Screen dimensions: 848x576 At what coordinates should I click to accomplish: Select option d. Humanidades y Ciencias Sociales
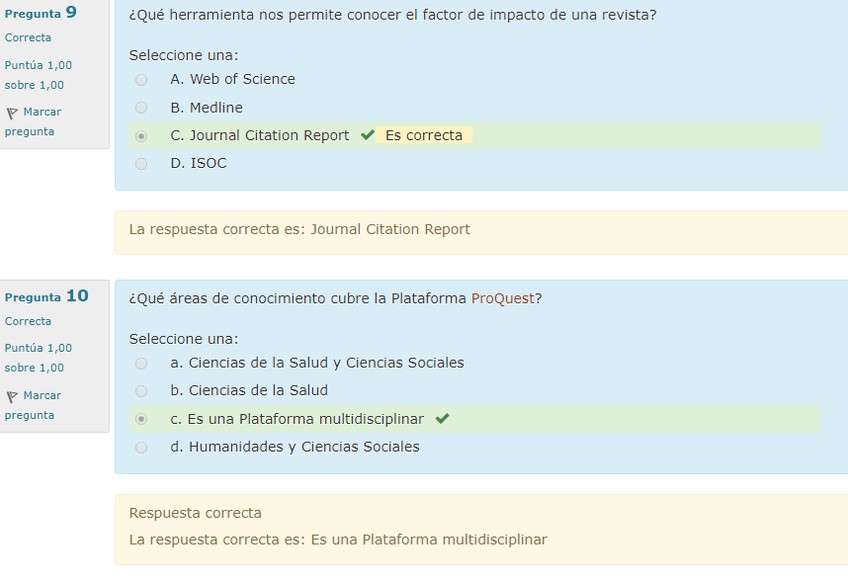[141, 447]
